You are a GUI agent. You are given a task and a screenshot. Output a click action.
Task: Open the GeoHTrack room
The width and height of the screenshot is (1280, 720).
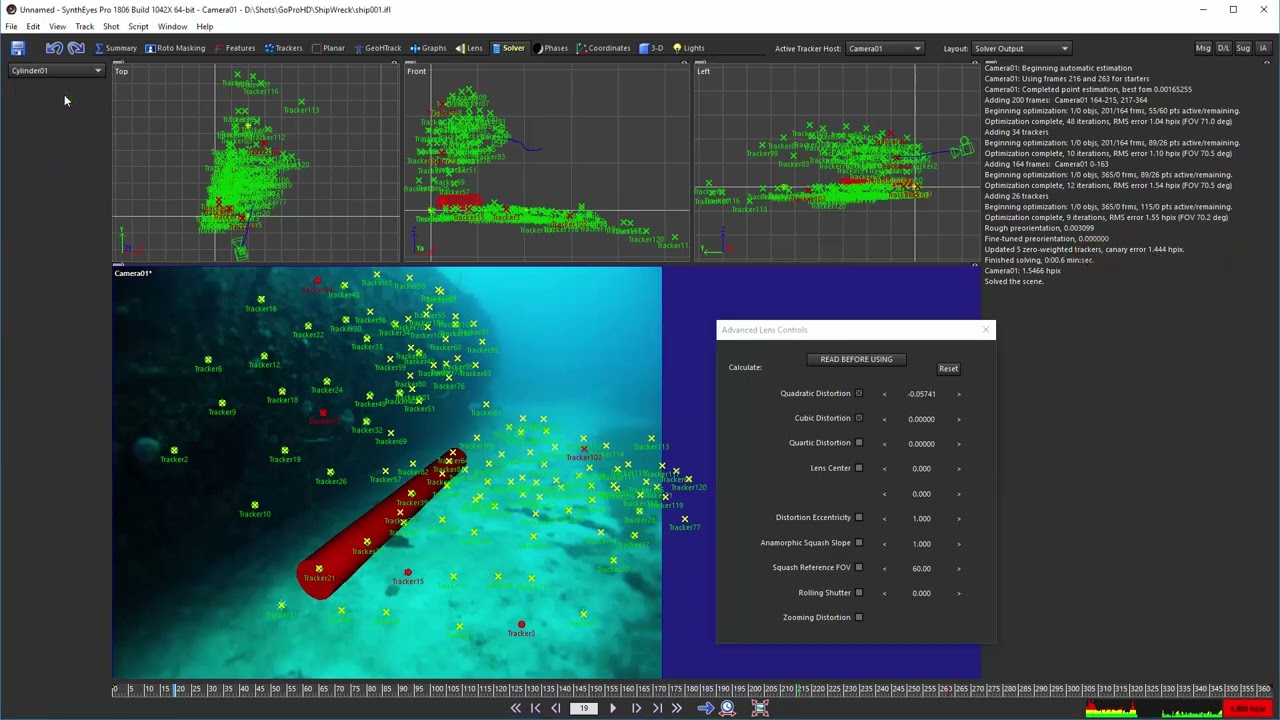point(377,48)
